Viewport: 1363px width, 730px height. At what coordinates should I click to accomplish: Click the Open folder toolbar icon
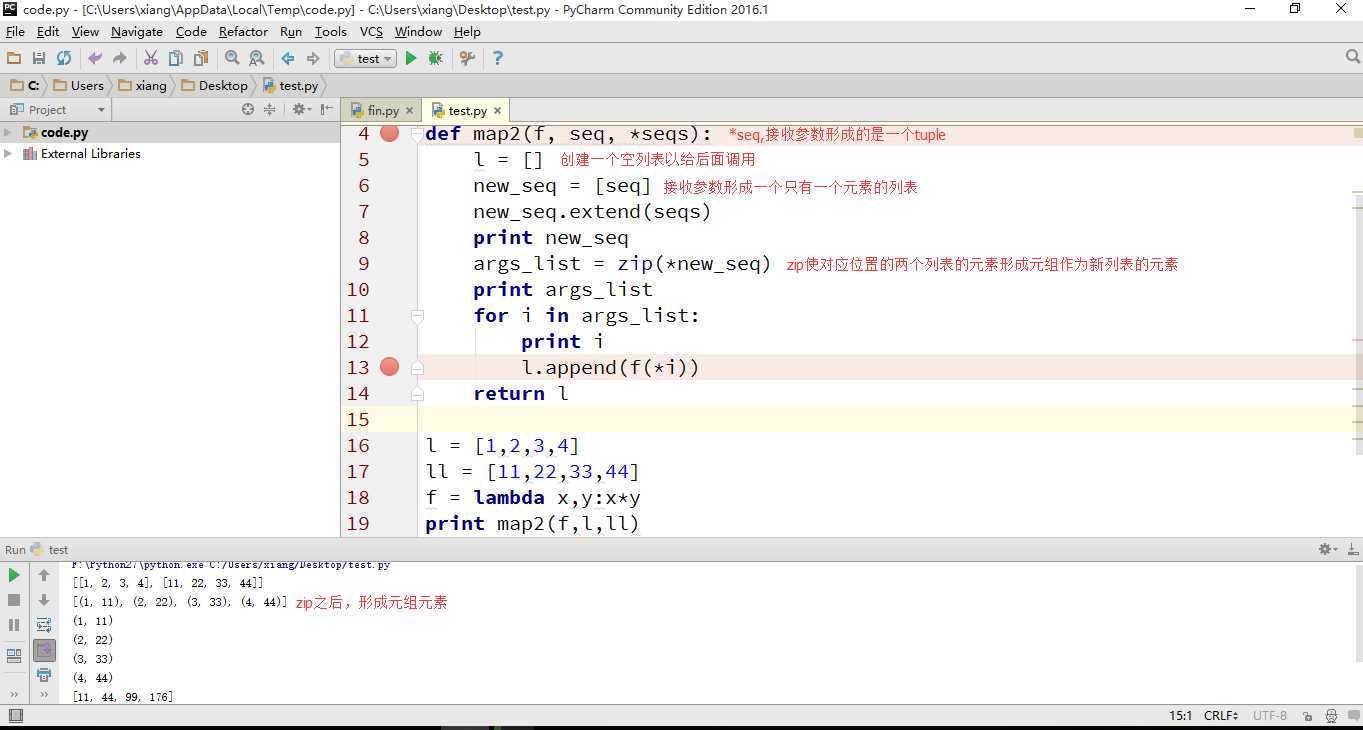click(x=14, y=59)
